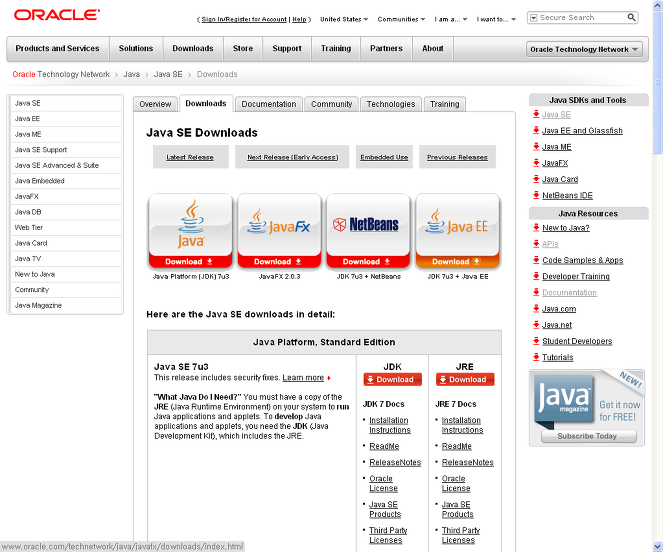Click the red arrow icon beside Java.com
Image resolution: width=663 pixels, height=552 pixels.
tap(536, 308)
